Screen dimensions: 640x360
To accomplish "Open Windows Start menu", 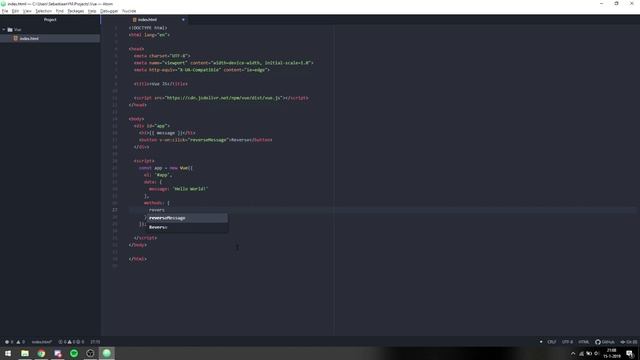I will pyautogui.click(x=8, y=353).
